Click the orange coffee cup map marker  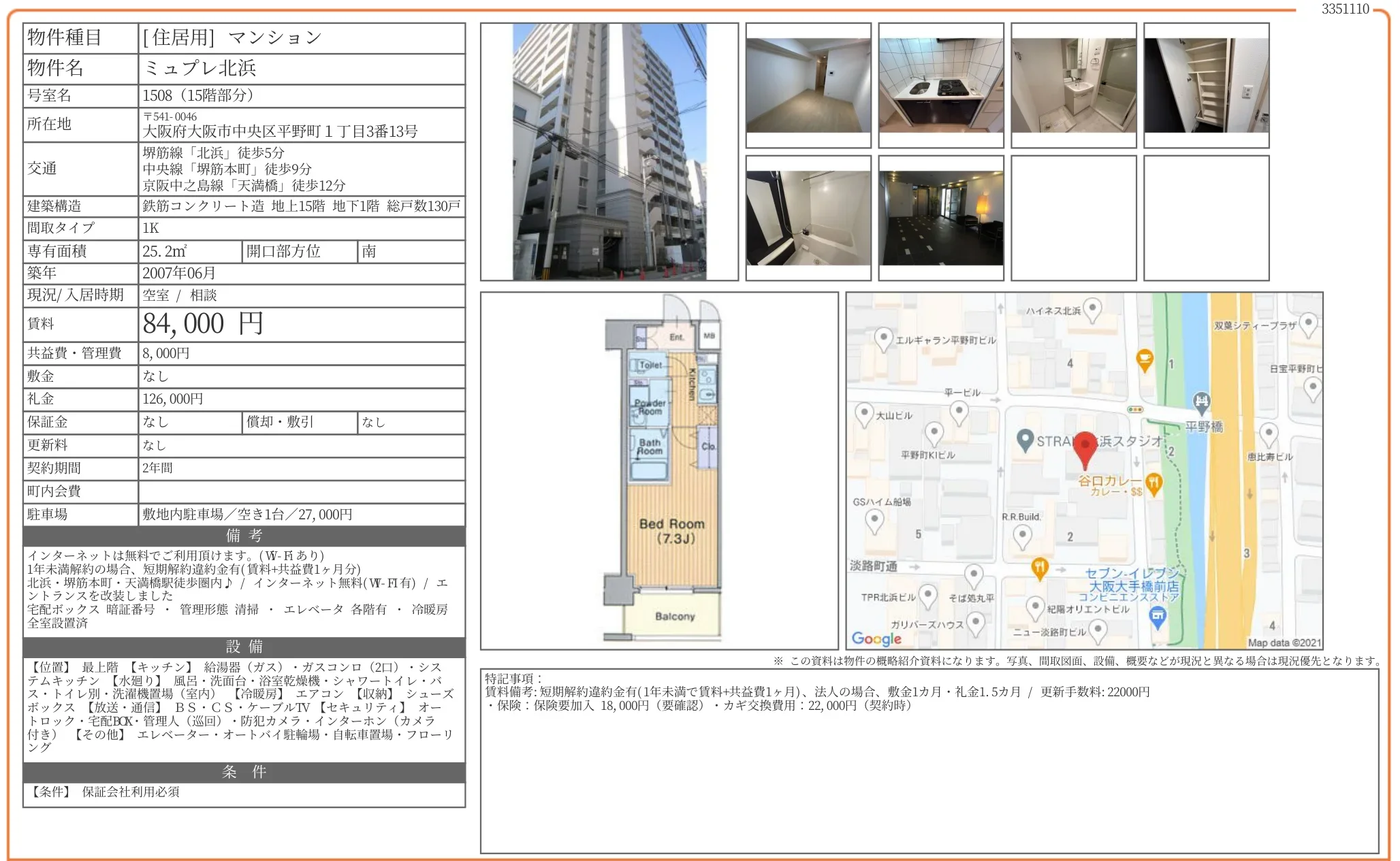pos(1145,359)
